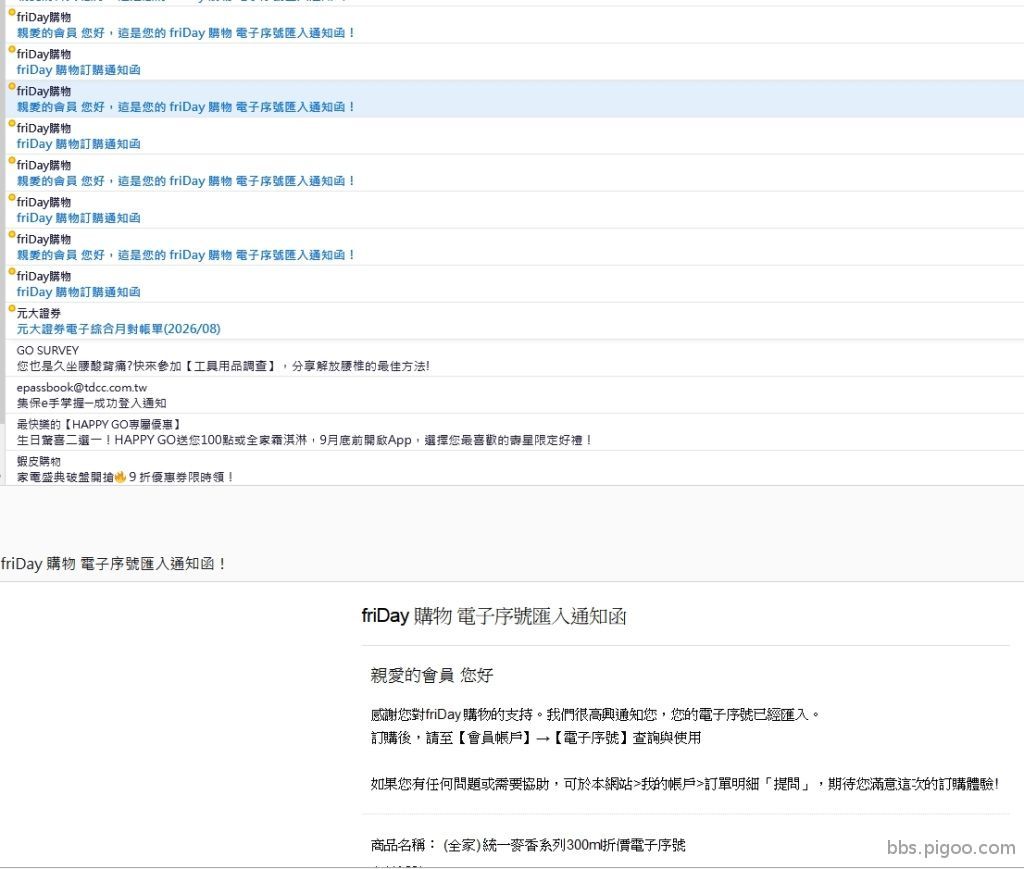Viewport: 1024px width, 869px height.
Task: Open the 工具用品調查 survey email subject
Action: 223,366
